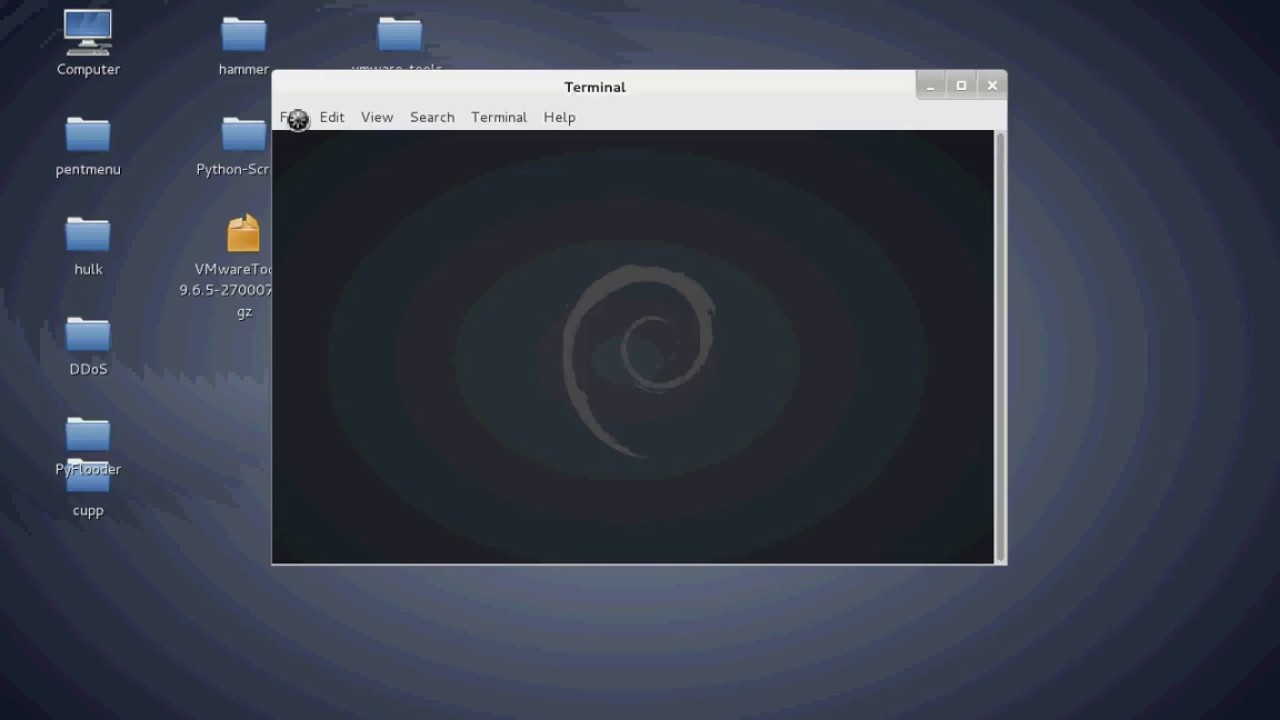Maximize the Terminal window

[x=962, y=86]
